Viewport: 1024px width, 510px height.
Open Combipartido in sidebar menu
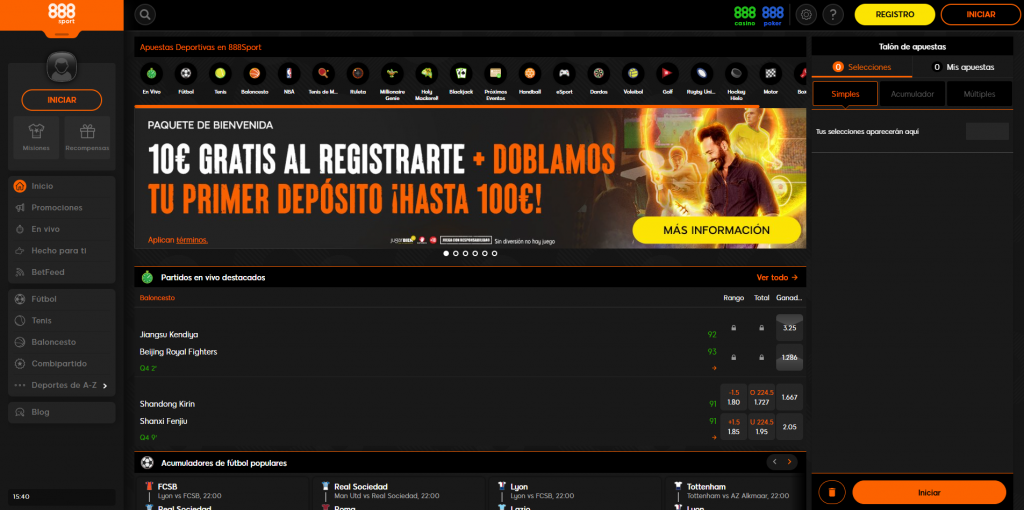click(62, 364)
